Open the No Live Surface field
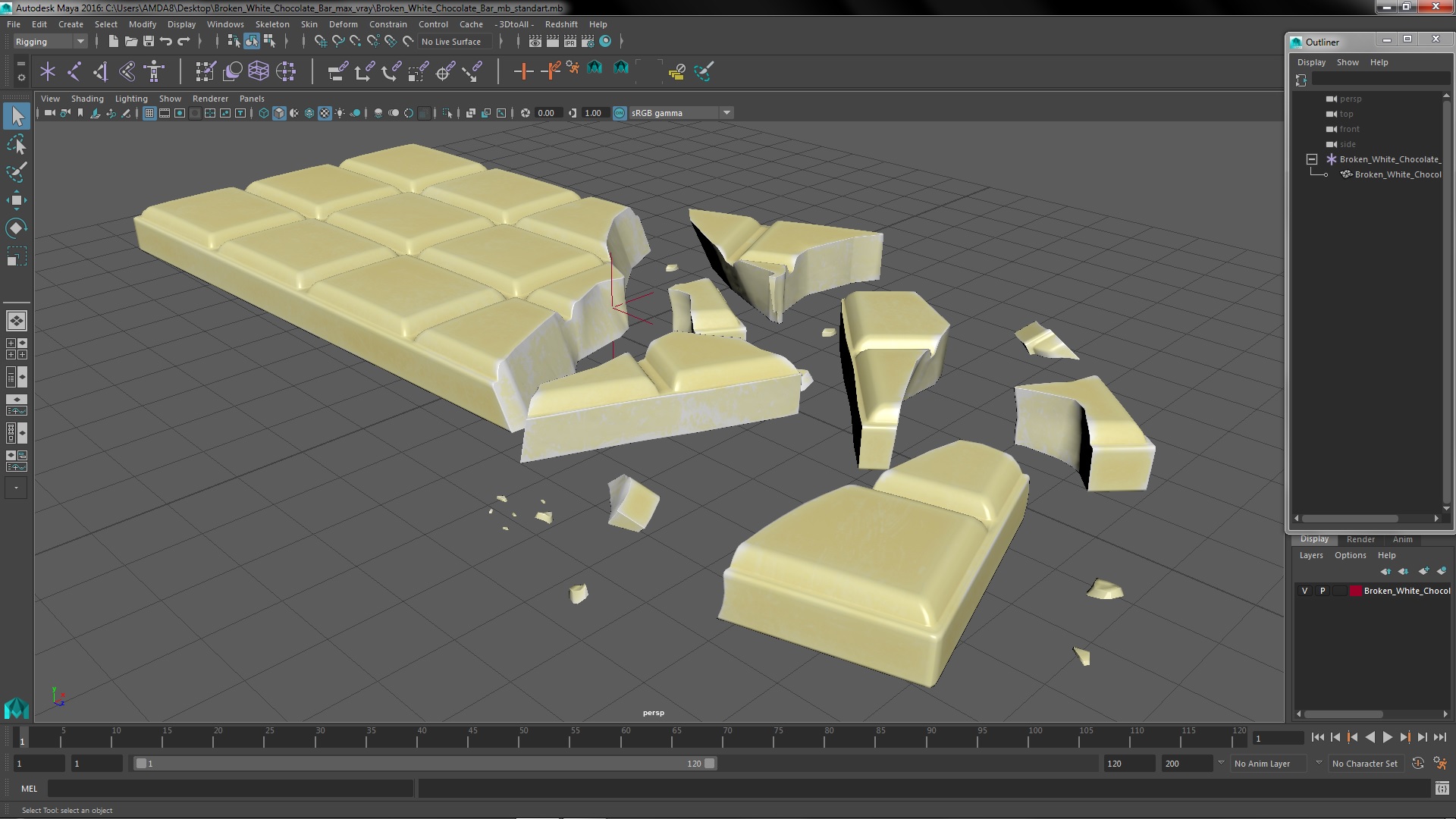 [455, 42]
